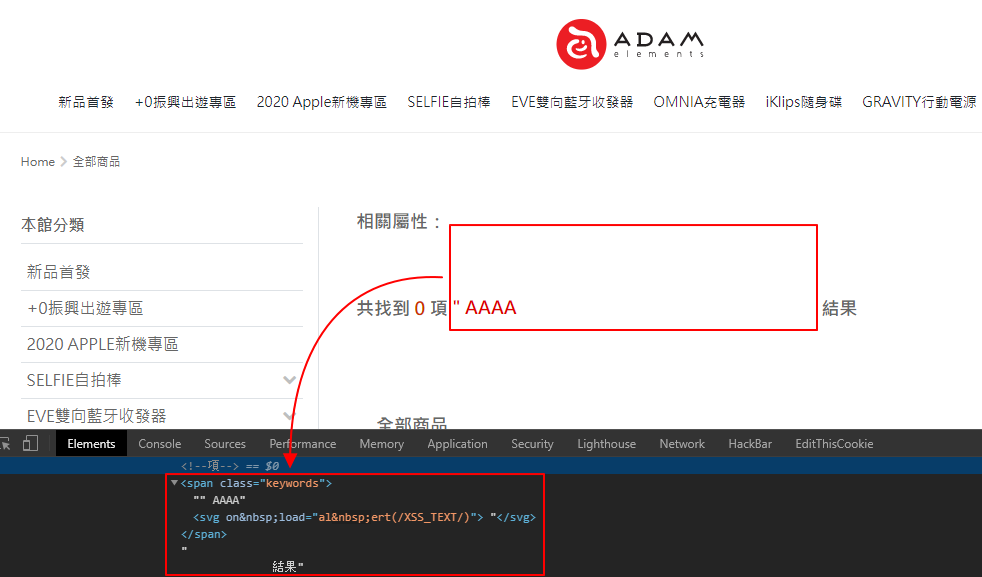Click the "" AAAA" text node
The width and height of the screenshot is (982, 577).
[219, 500]
